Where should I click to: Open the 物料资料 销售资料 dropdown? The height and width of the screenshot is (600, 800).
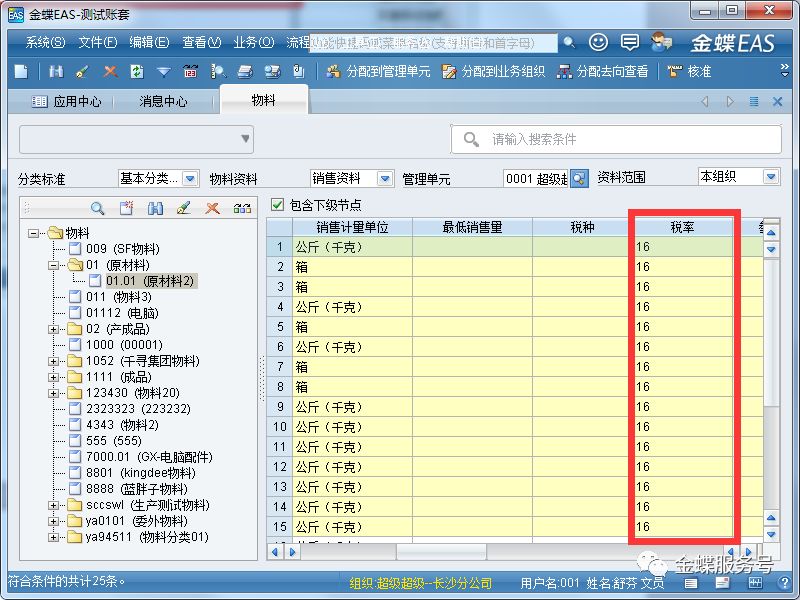click(x=385, y=179)
